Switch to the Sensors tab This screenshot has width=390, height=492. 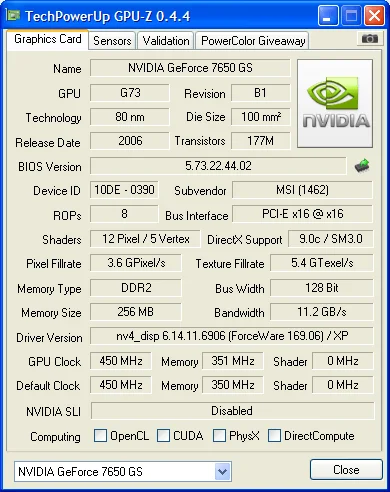tap(112, 41)
